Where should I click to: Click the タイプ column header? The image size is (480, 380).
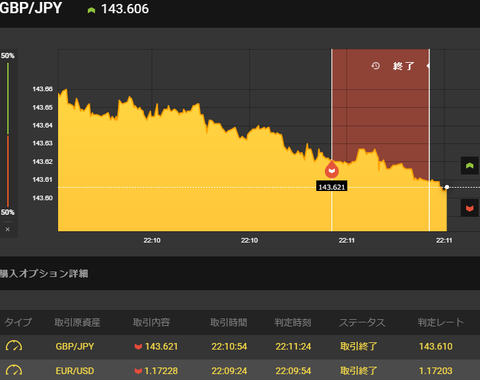(x=18, y=322)
